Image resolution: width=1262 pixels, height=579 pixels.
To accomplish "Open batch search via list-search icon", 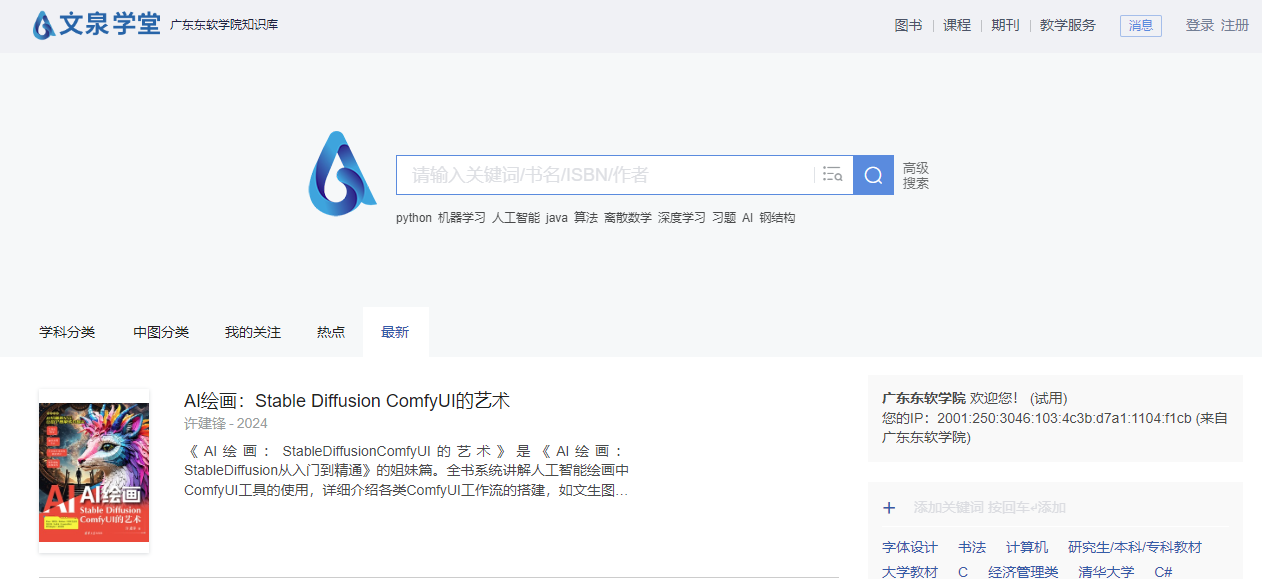I will coord(832,174).
